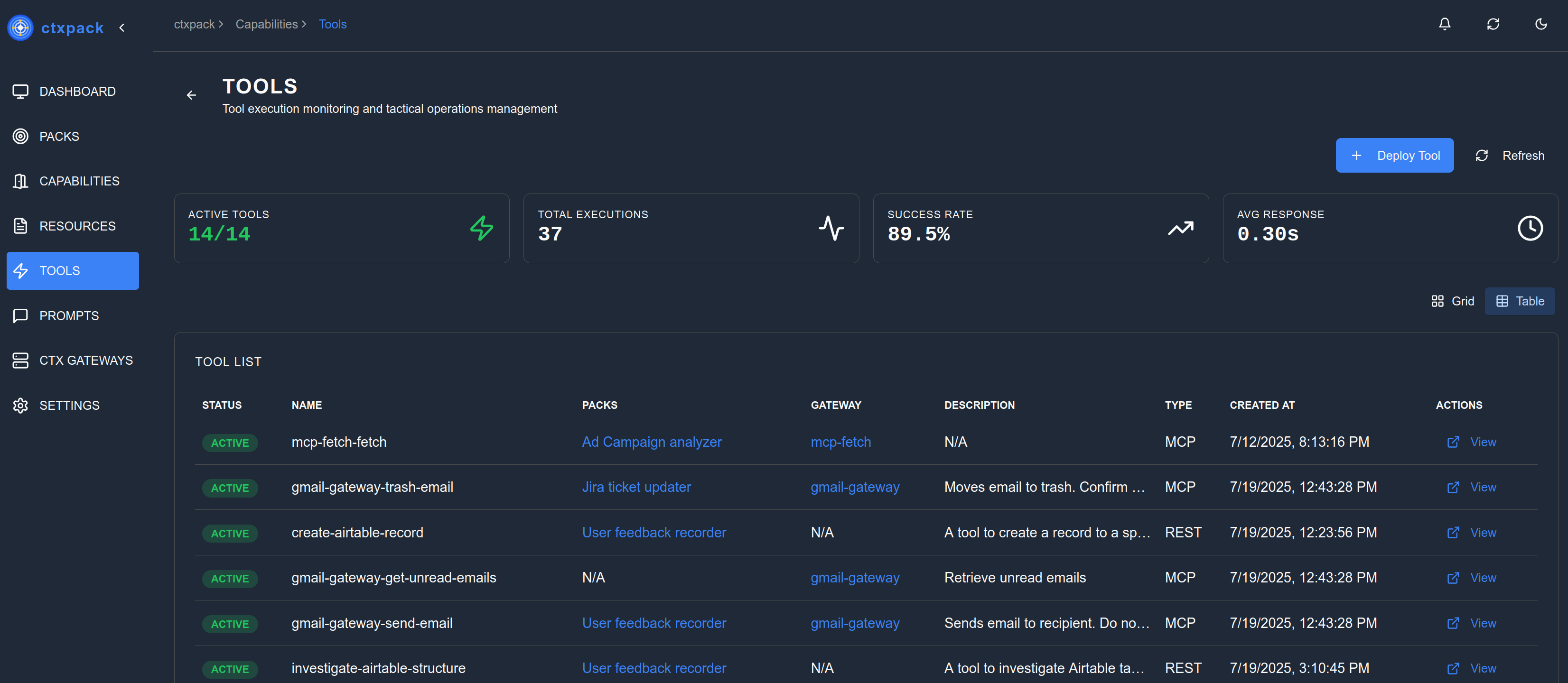Image resolution: width=1568 pixels, height=683 pixels.
Task: View create-airtable-record tool details
Action: point(1471,533)
